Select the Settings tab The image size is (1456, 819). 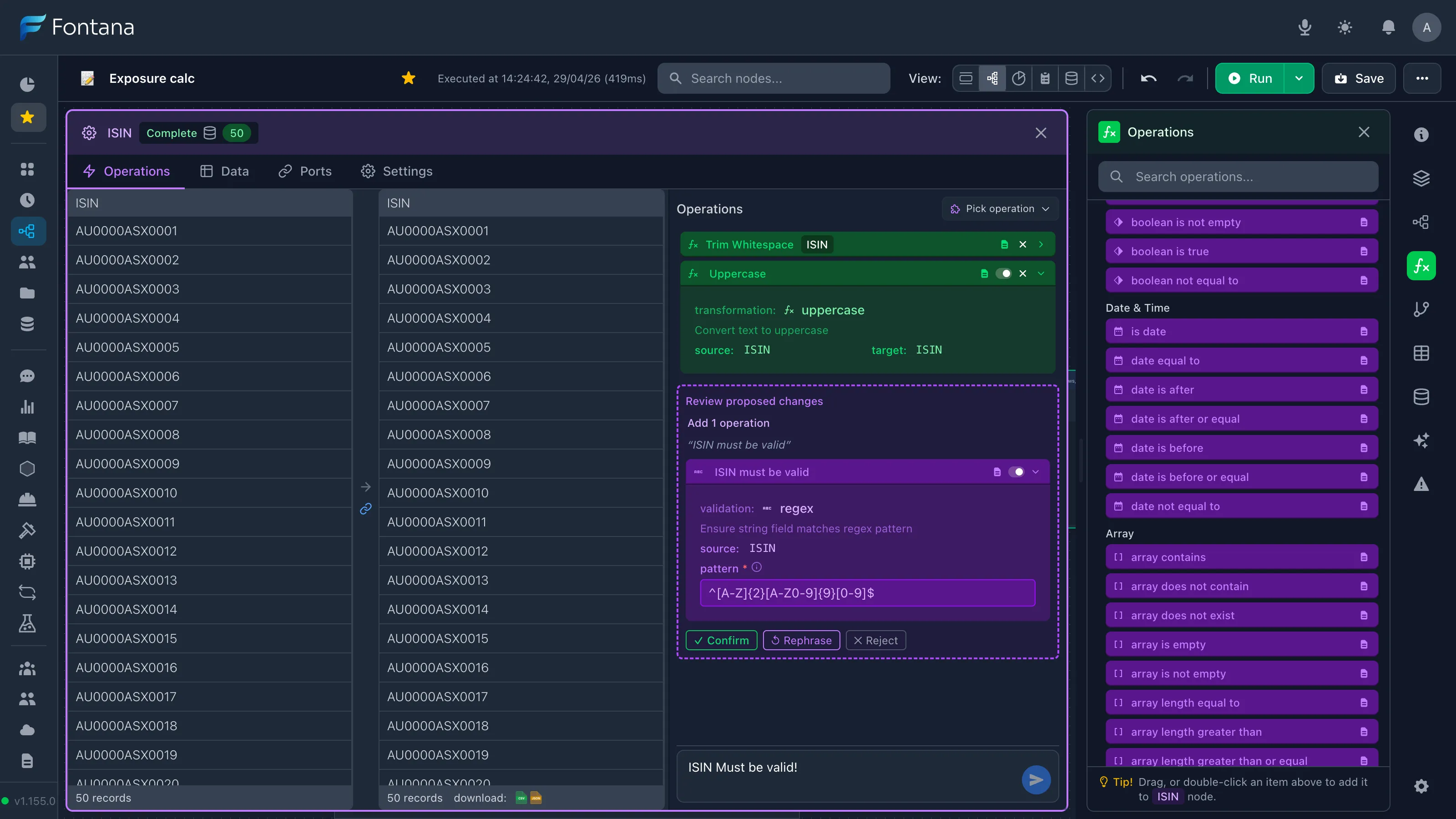(x=397, y=171)
